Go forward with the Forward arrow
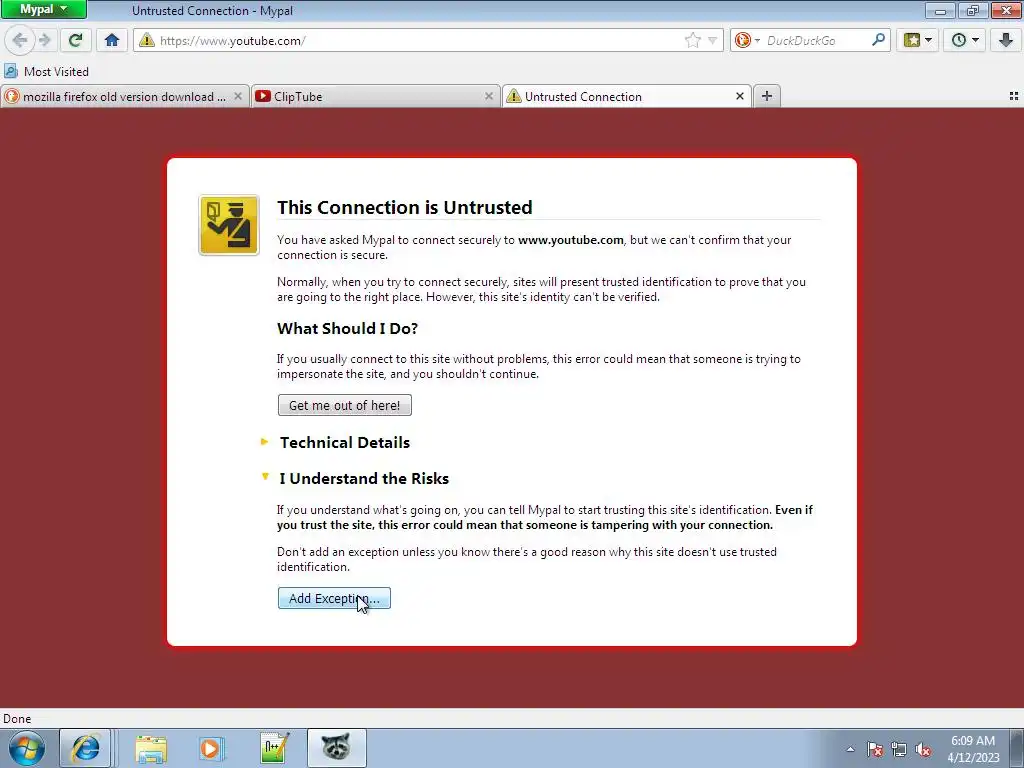 click(x=45, y=40)
